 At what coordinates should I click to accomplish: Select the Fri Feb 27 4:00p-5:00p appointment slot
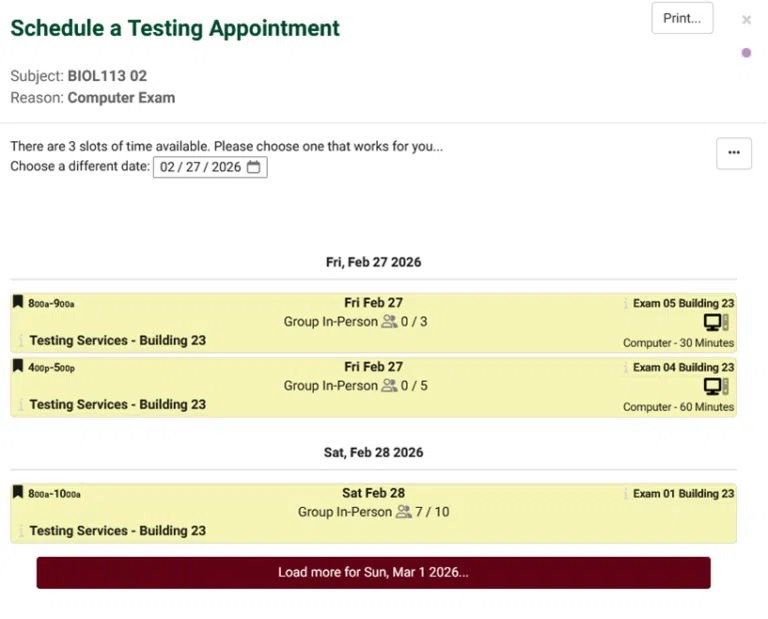[373, 386]
